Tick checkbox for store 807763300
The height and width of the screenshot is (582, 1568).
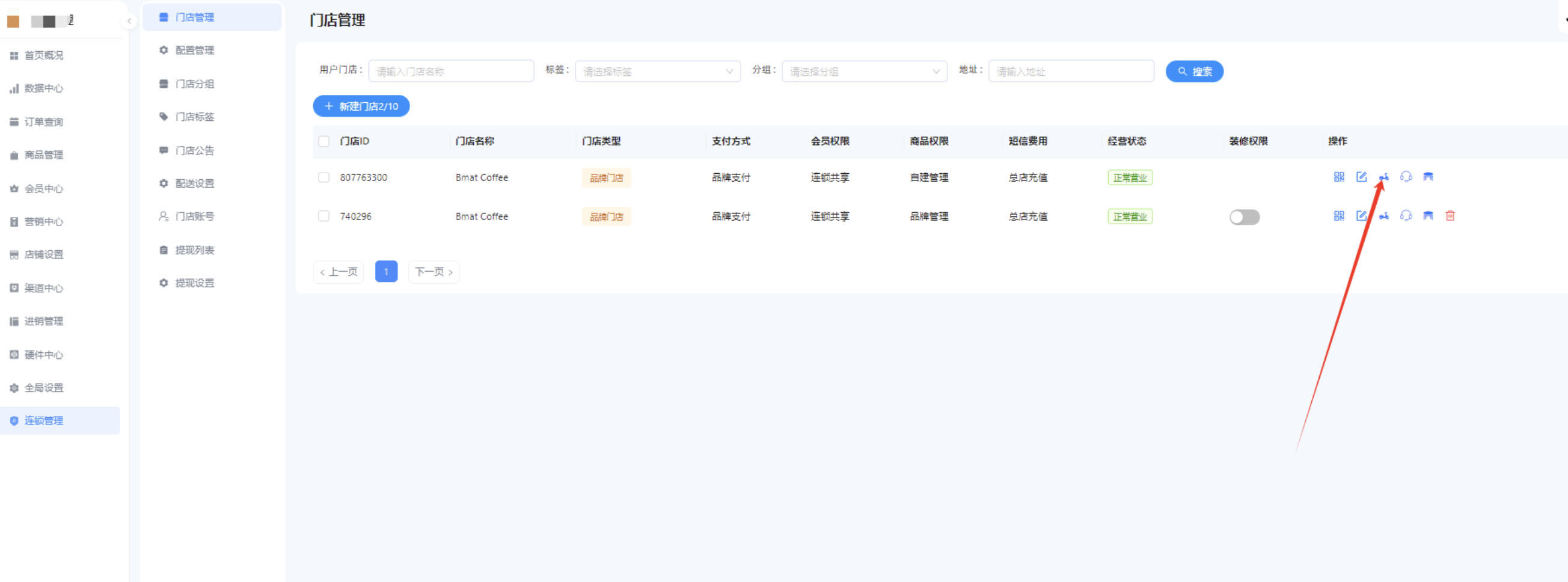(324, 177)
